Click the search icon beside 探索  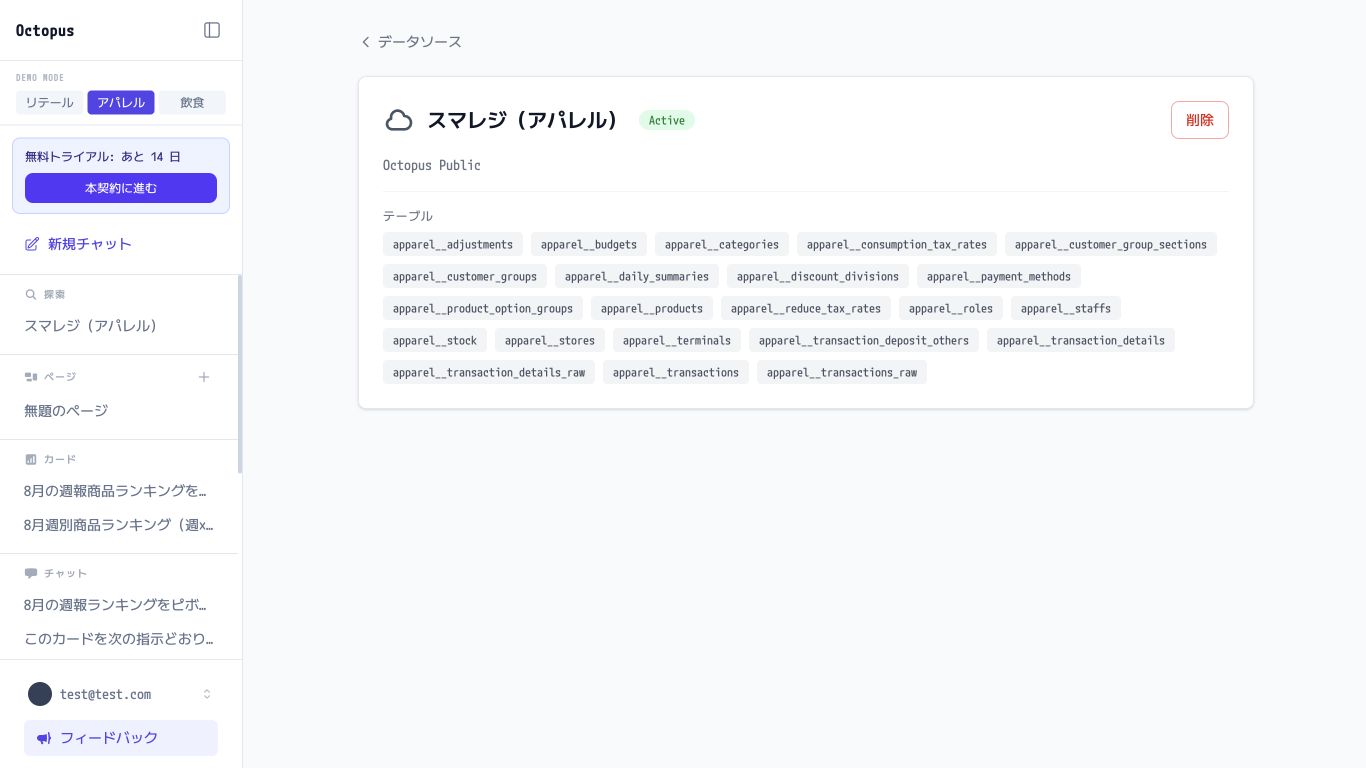(31, 295)
